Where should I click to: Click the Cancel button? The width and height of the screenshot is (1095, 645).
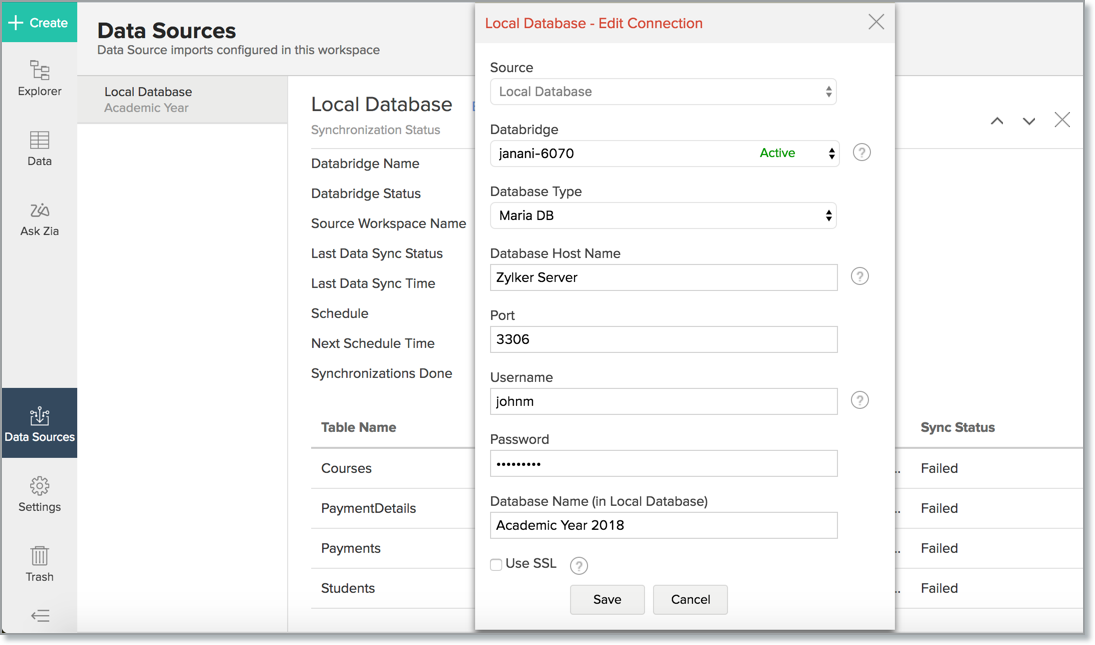(x=690, y=600)
